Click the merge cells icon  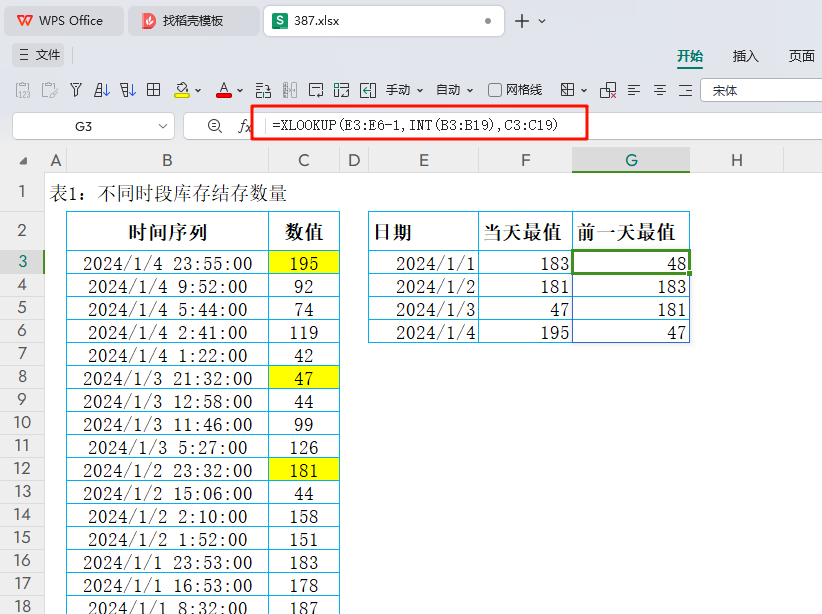pyautogui.click(x=341, y=90)
